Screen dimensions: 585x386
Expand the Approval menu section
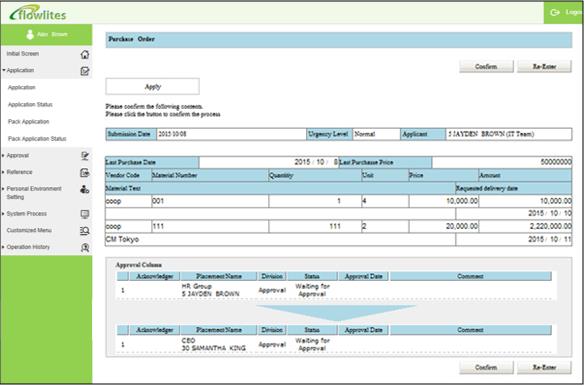coord(4,156)
